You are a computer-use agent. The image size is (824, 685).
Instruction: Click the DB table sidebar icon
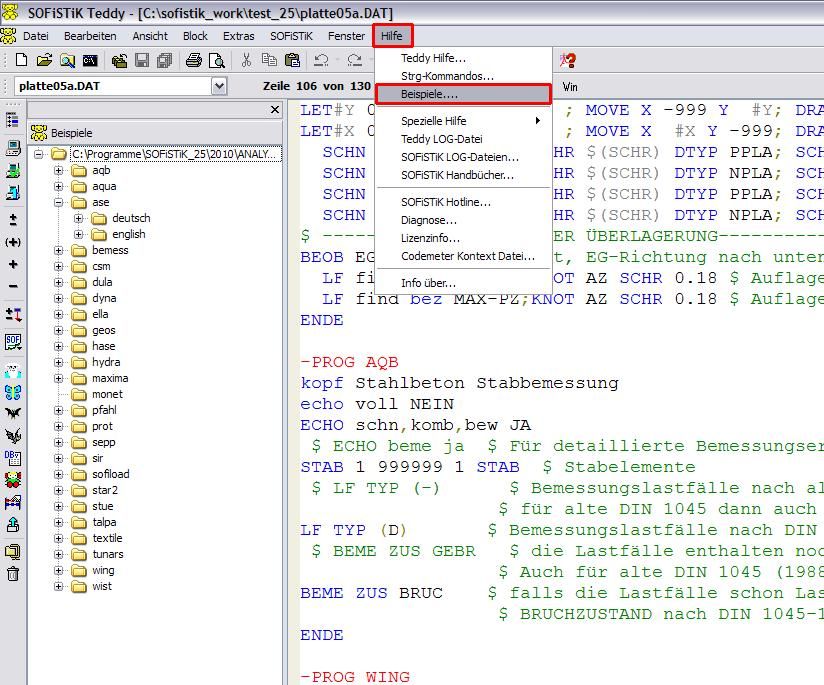[13, 457]
